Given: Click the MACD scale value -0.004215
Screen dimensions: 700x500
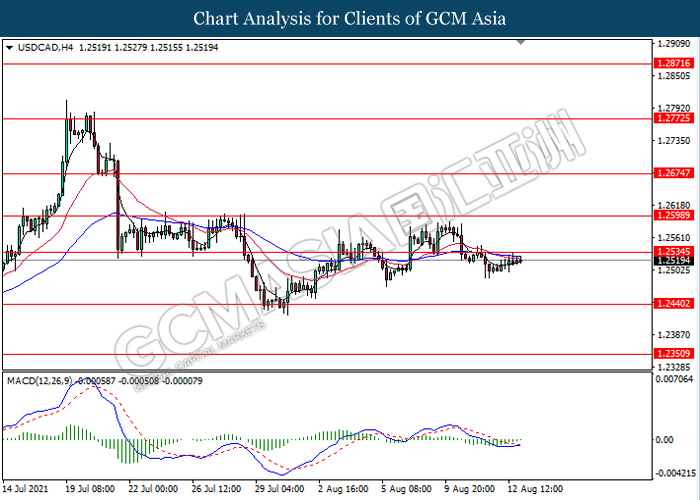Looking at the screenshot, I should point(675,473).
